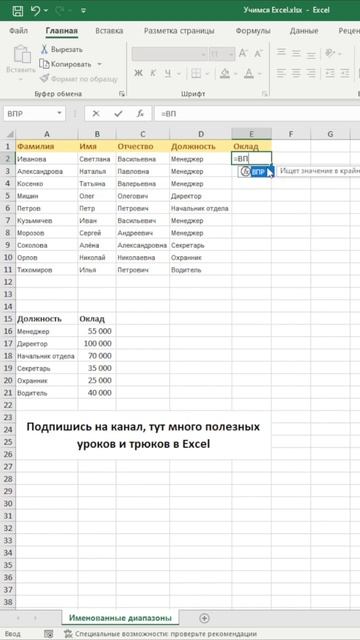Select row 15 header
This screenshot has width=360, height=640.
[x=8, y=319]
